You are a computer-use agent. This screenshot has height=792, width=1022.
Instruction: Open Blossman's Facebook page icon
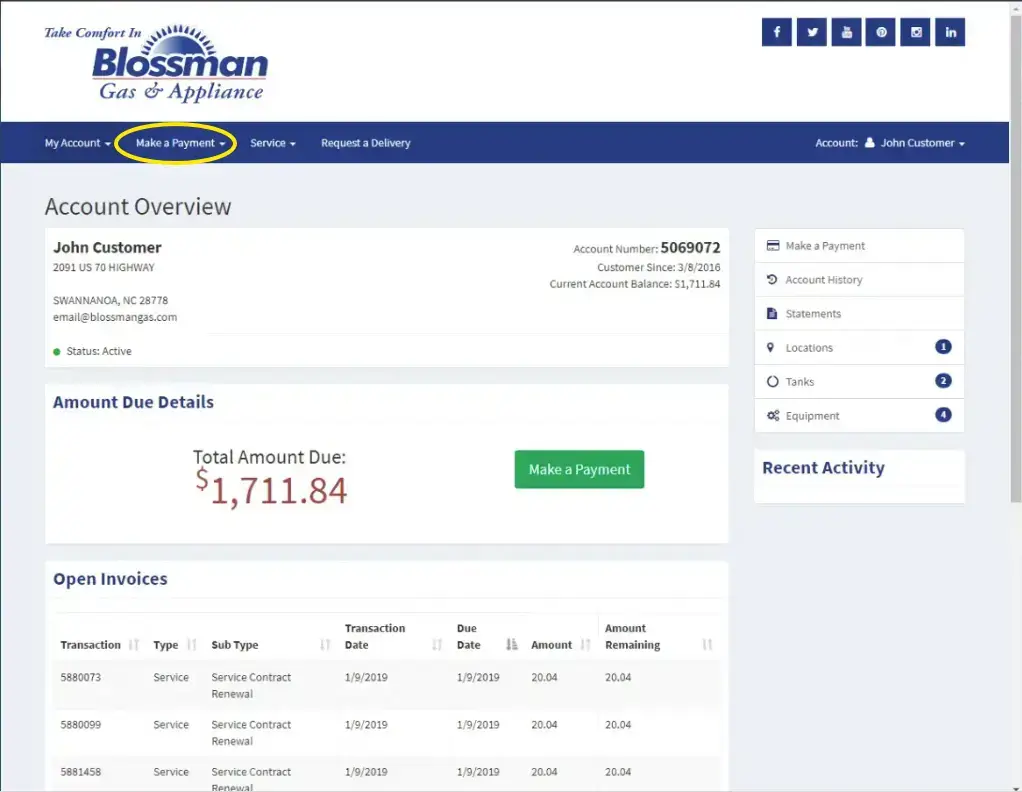(777, 32)
